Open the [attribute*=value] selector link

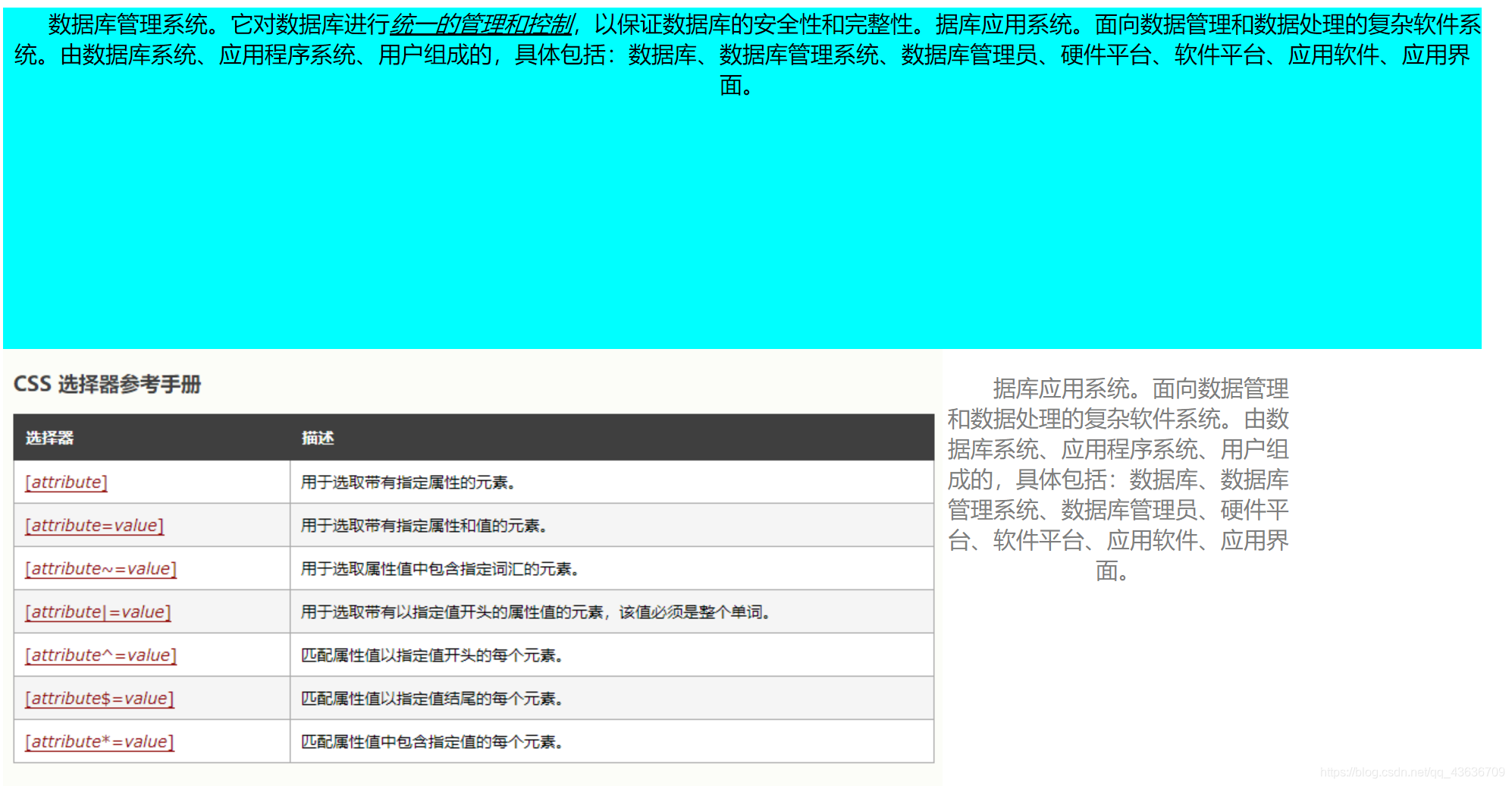[x=99, y=742]
